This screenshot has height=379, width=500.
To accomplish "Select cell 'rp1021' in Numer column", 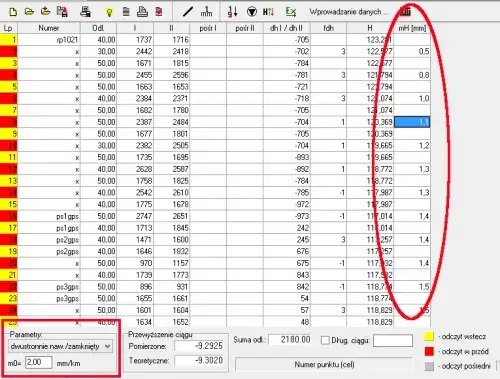I will coord(49,40).
